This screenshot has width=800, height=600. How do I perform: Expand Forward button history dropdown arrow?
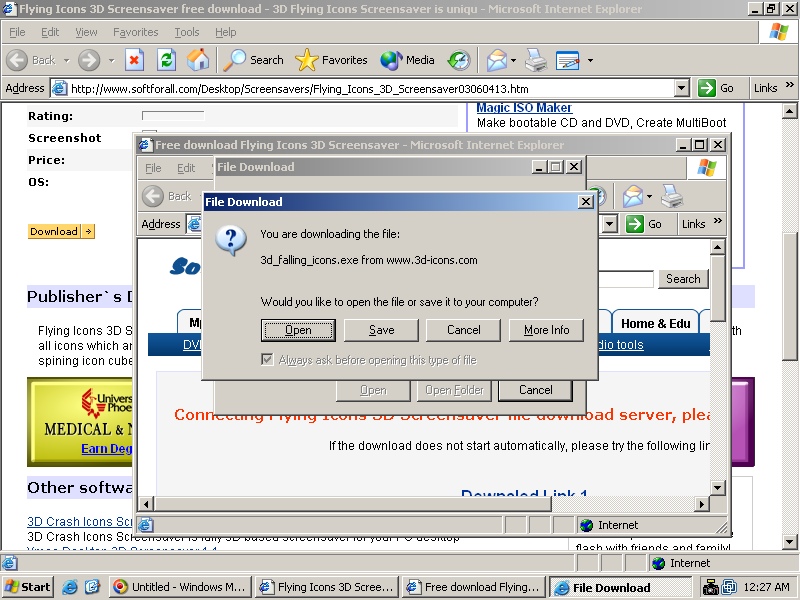click(111, 60)
